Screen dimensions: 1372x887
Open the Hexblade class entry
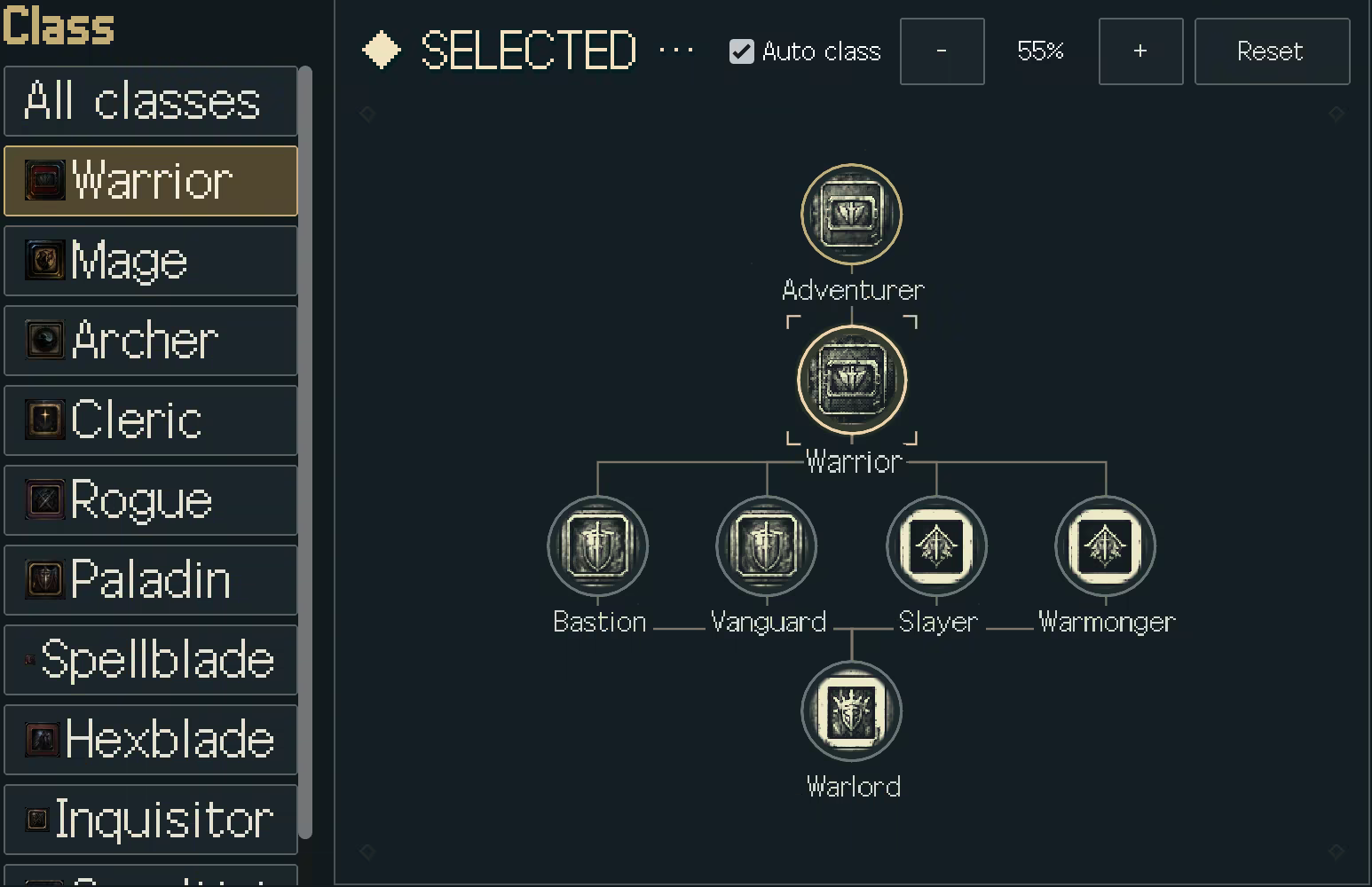coord(151,740)
